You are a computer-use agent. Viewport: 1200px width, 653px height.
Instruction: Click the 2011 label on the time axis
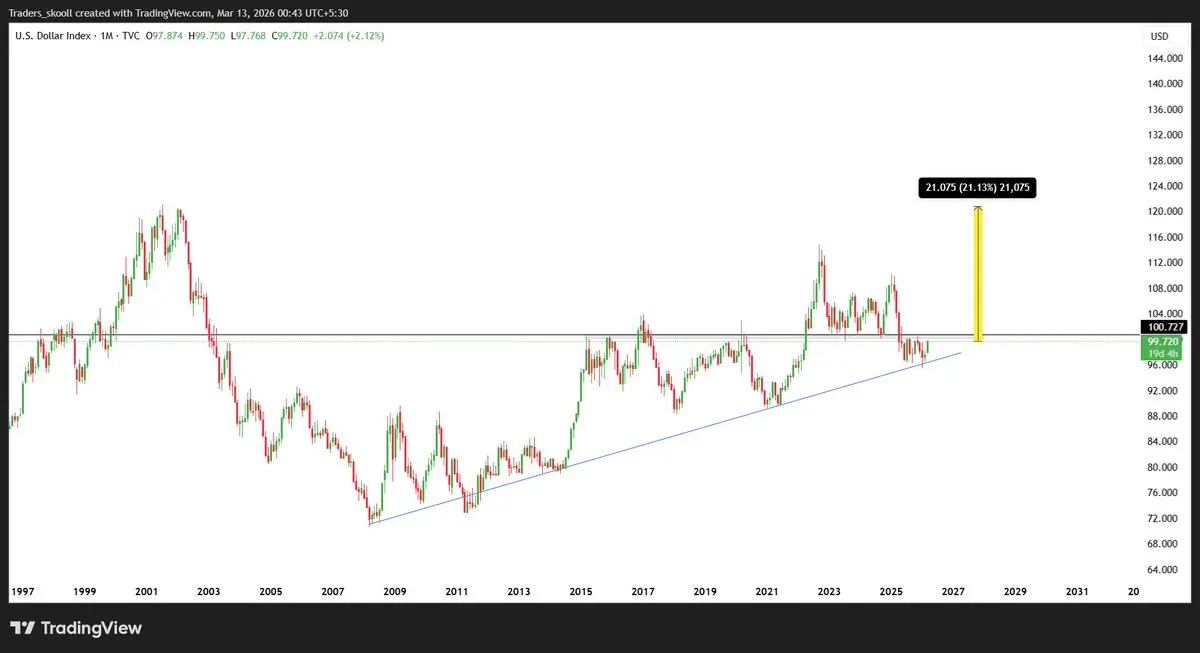click(x=457, y=592)
